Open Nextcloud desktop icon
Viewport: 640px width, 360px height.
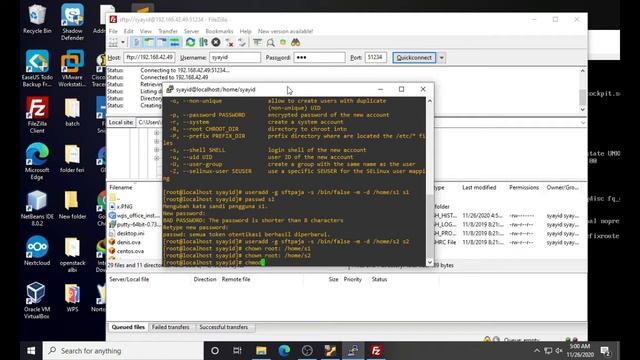point(37,251)
